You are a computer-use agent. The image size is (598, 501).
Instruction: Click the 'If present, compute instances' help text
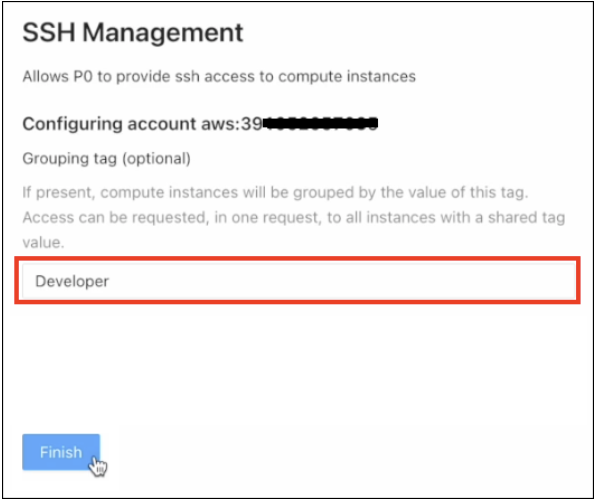tap(294, 217)
